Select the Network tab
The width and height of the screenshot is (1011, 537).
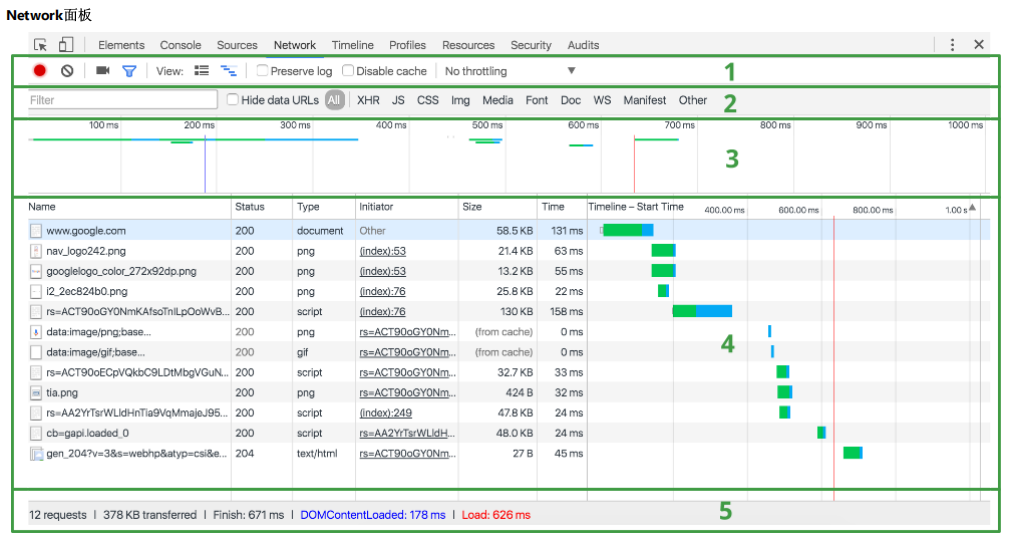[295, 45]
